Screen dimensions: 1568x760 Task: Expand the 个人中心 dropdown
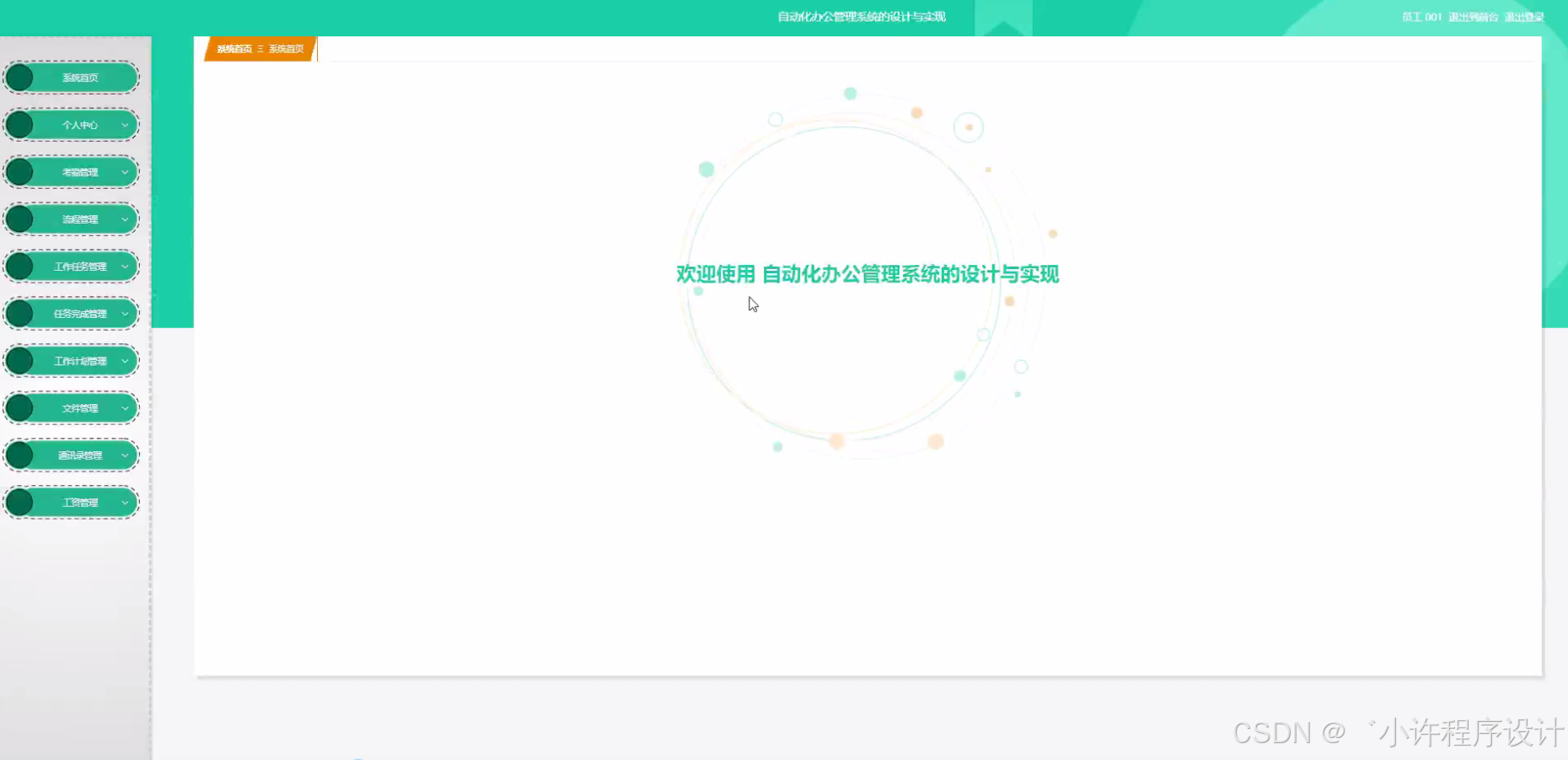click(125, 124)
